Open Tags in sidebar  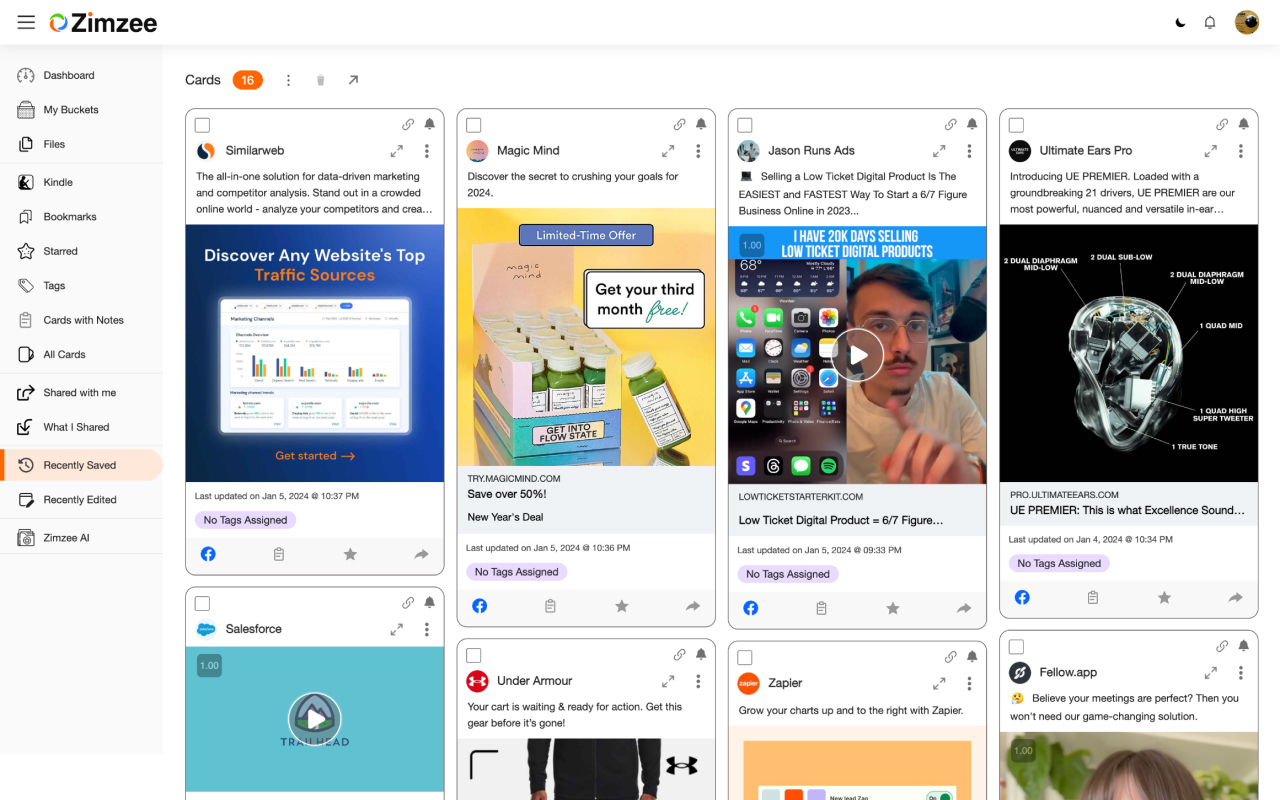[81, 286]
